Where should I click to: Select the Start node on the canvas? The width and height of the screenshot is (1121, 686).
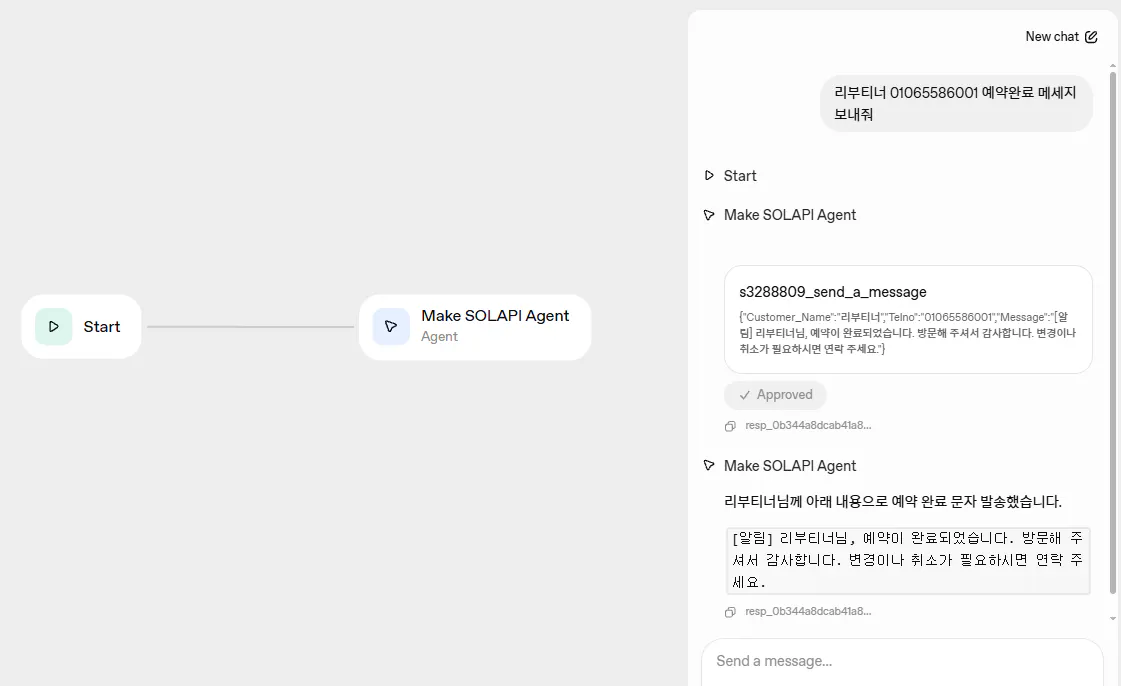(x=82, y=327)
